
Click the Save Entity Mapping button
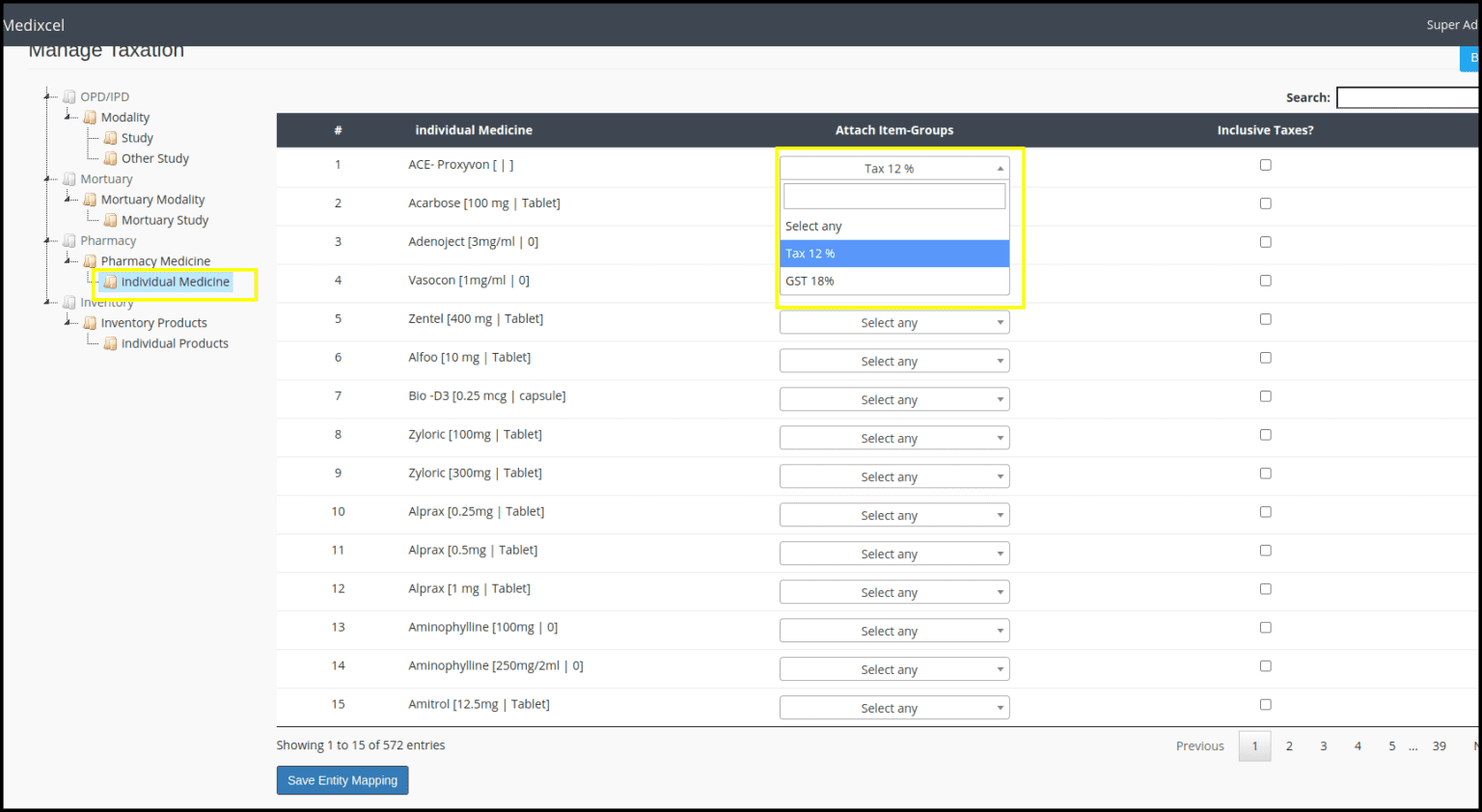[342, 780]
